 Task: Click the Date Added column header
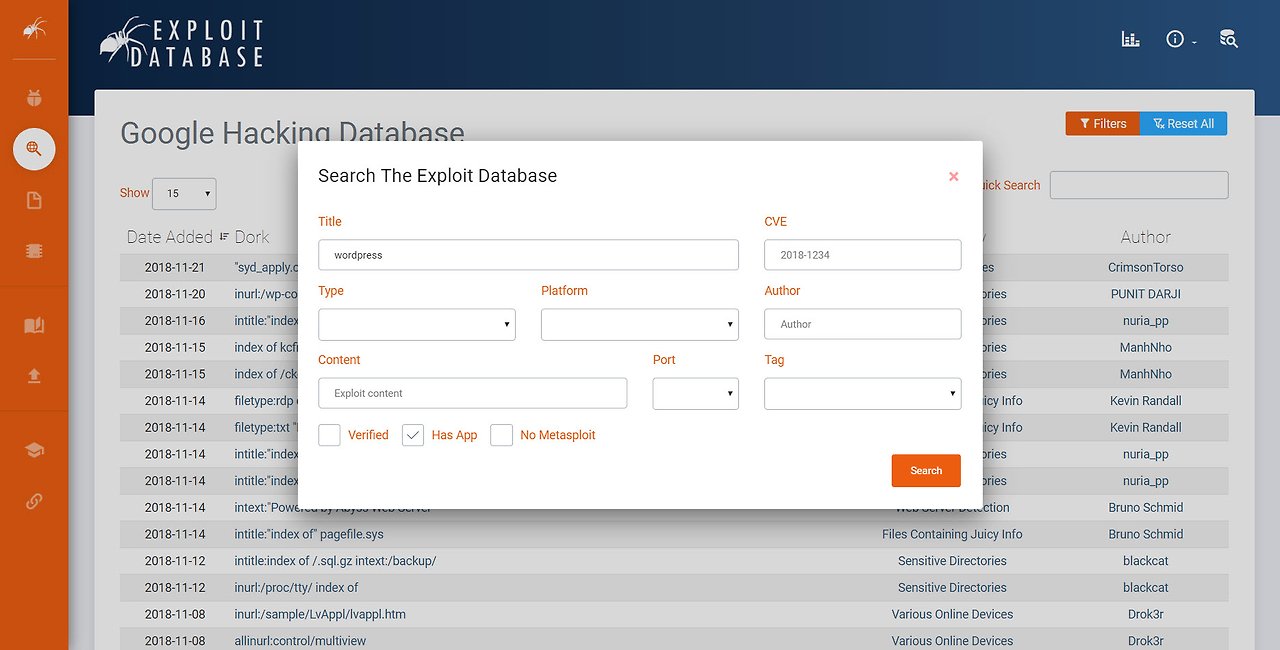(x=170, y=237)
